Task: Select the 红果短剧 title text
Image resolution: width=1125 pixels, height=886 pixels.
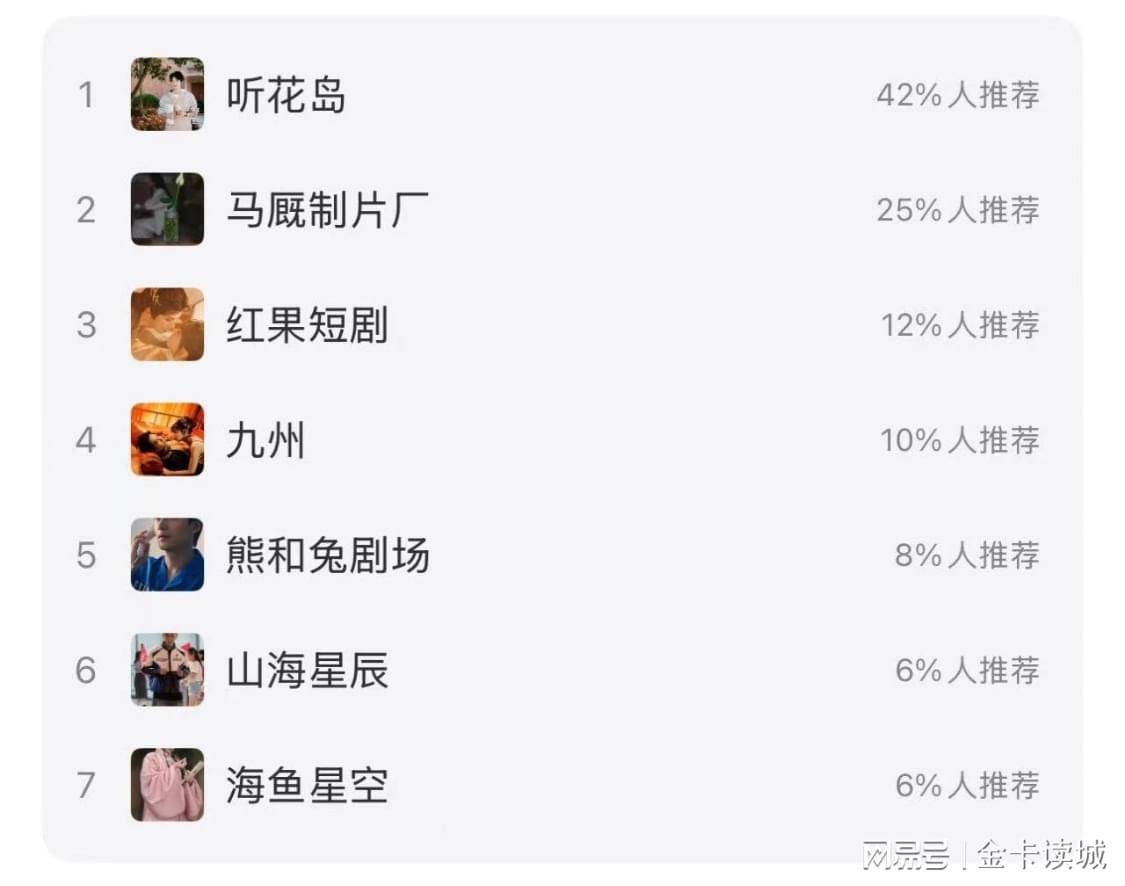Action: click(307, 325)
